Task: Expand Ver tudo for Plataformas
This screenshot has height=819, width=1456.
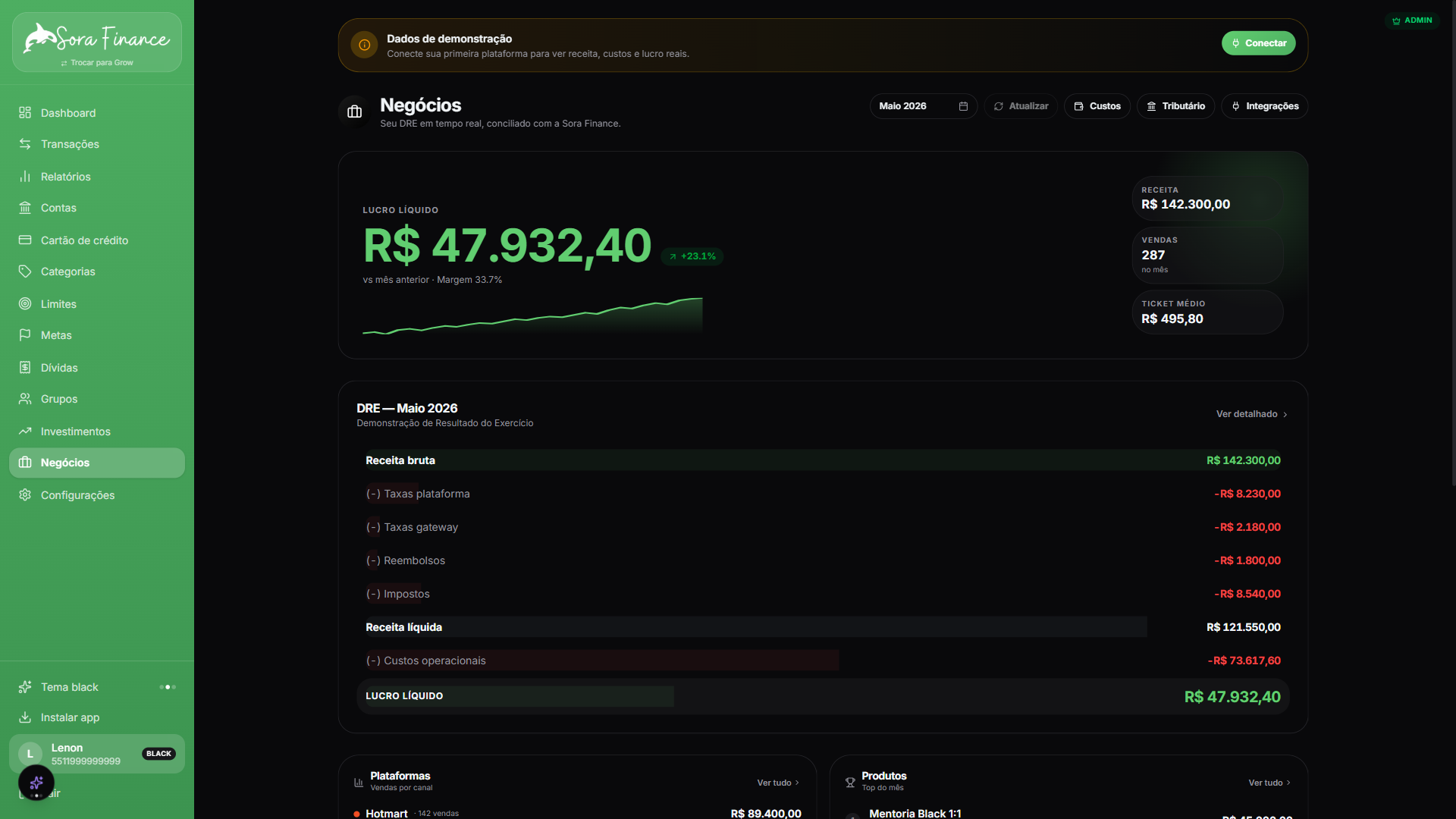Action: pyautogui.click(x=778, y=783)
